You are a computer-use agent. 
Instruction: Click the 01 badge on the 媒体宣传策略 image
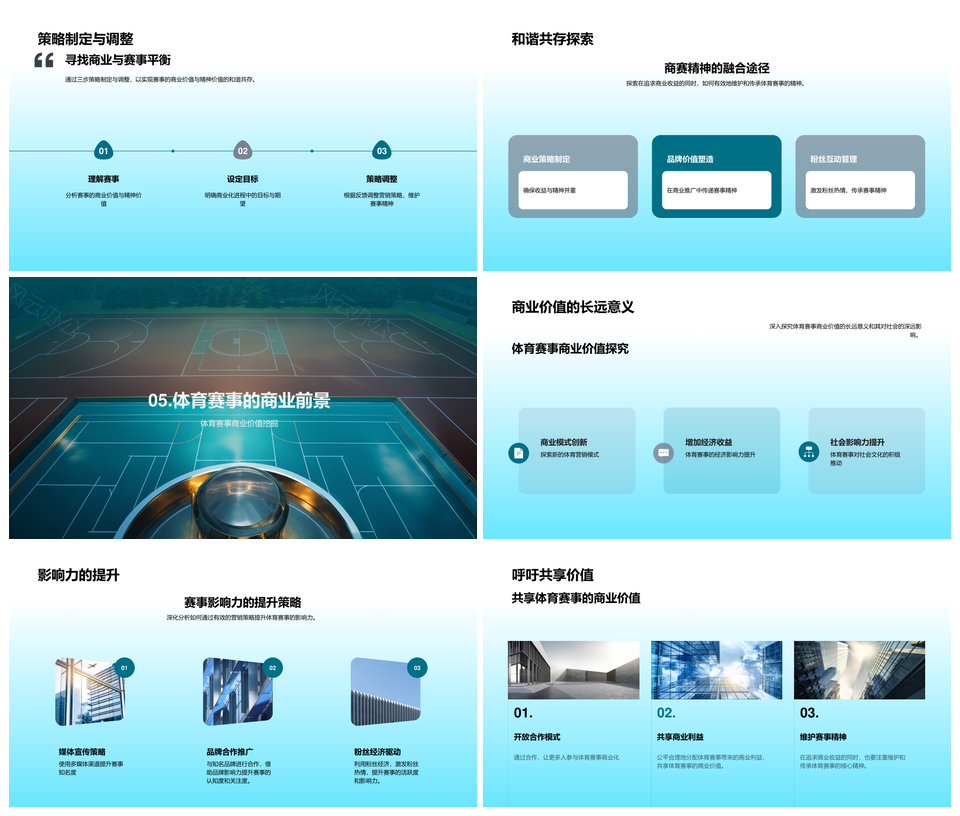click(x=124, y=668)
